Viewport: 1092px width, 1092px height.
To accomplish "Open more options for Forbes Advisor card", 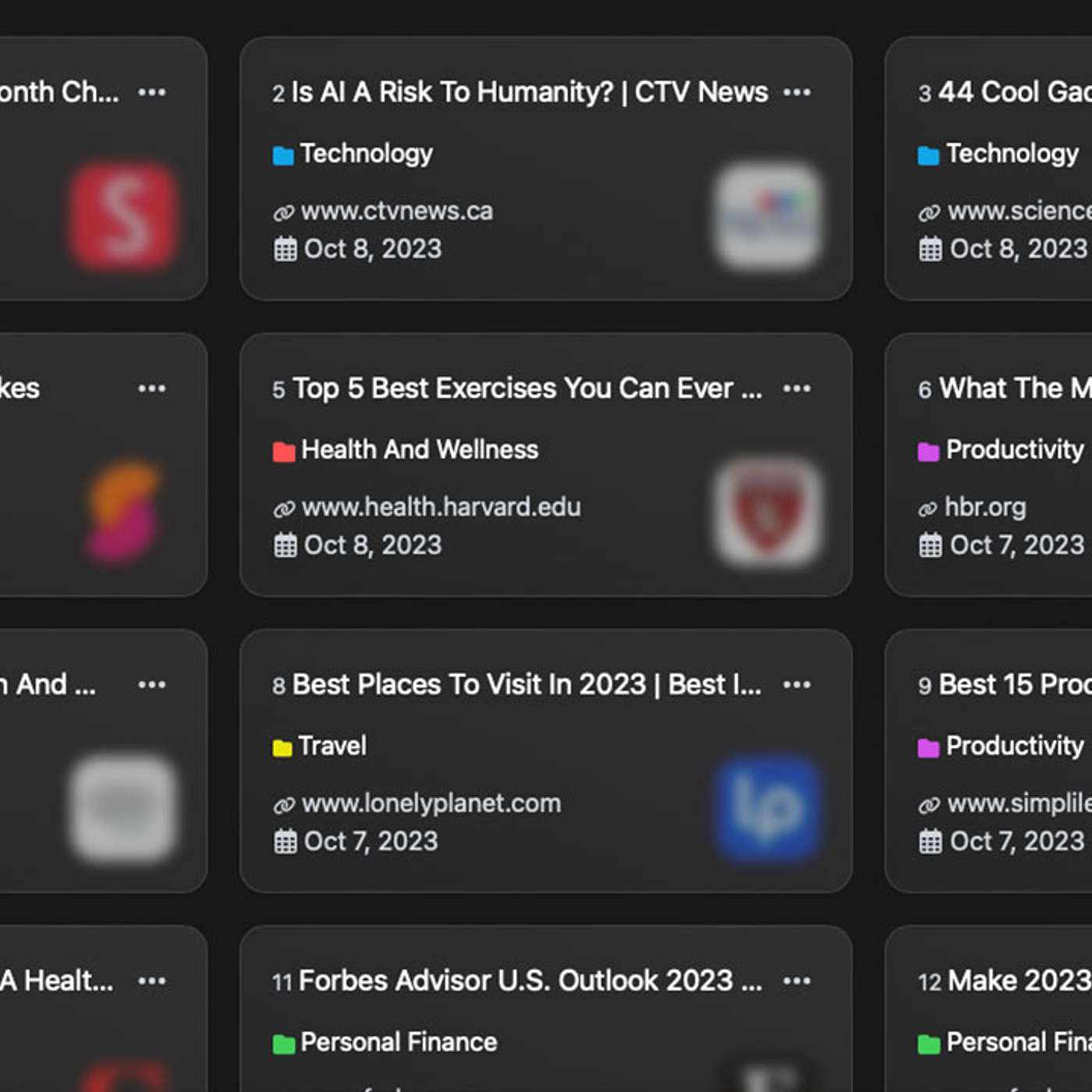I will (796, 981).
